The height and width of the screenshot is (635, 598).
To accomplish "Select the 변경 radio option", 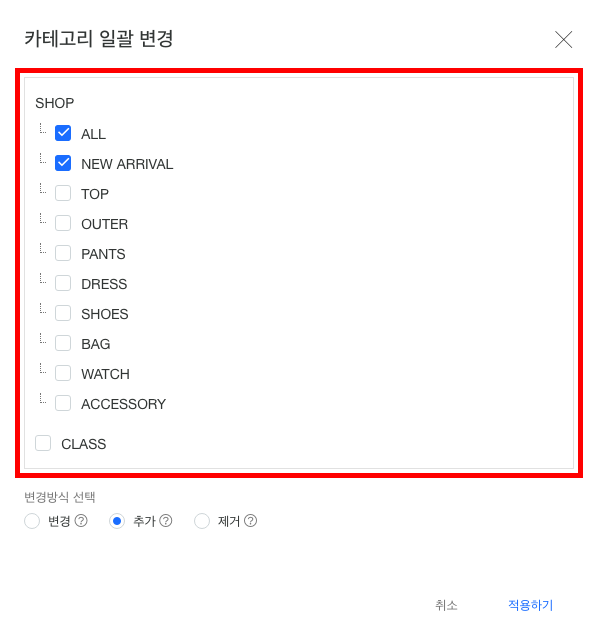I will coord(32,521).
